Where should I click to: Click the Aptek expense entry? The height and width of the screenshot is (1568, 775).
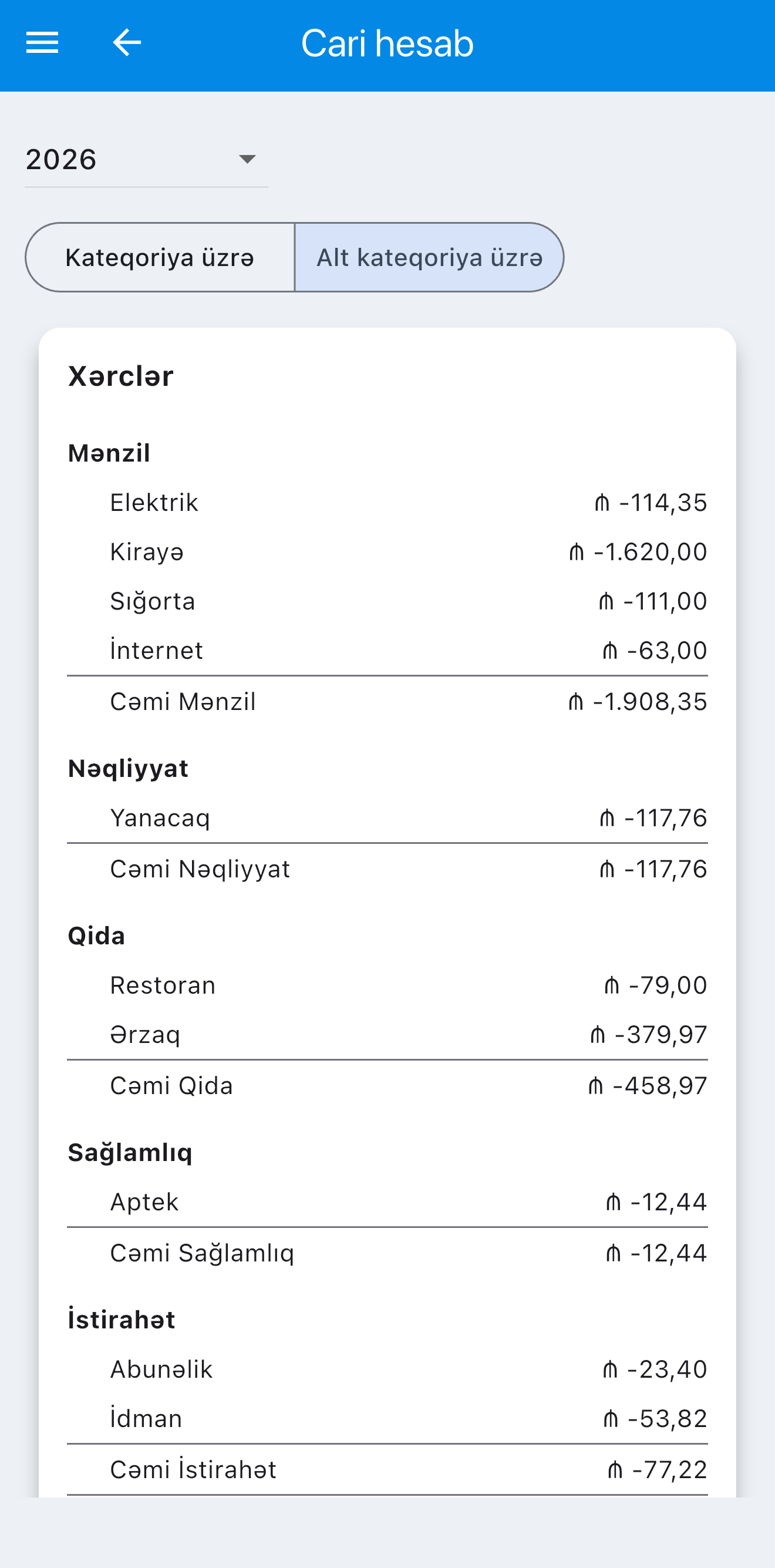point(387,1202)
